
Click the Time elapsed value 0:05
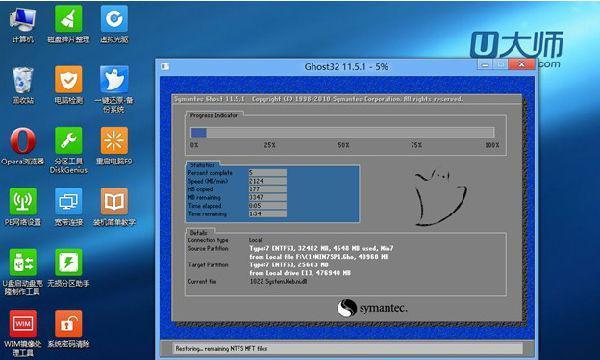point(267,205)
